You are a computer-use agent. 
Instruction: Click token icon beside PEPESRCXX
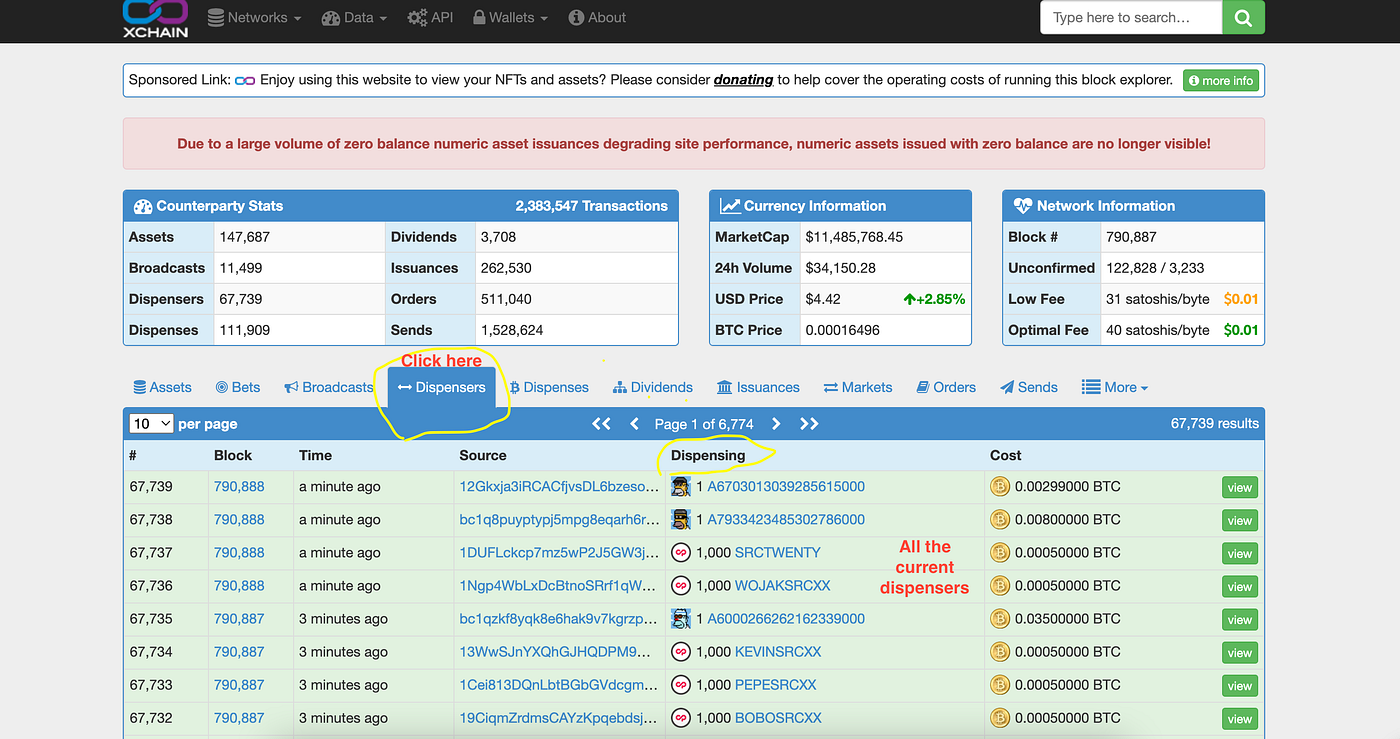tap(681, 685)
